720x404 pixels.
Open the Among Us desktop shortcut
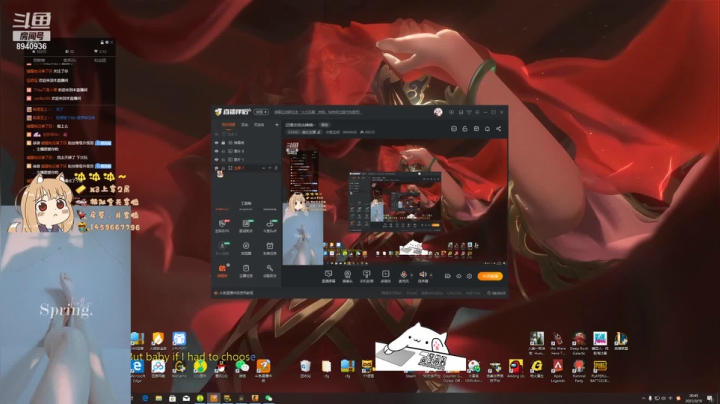[516, 369]
